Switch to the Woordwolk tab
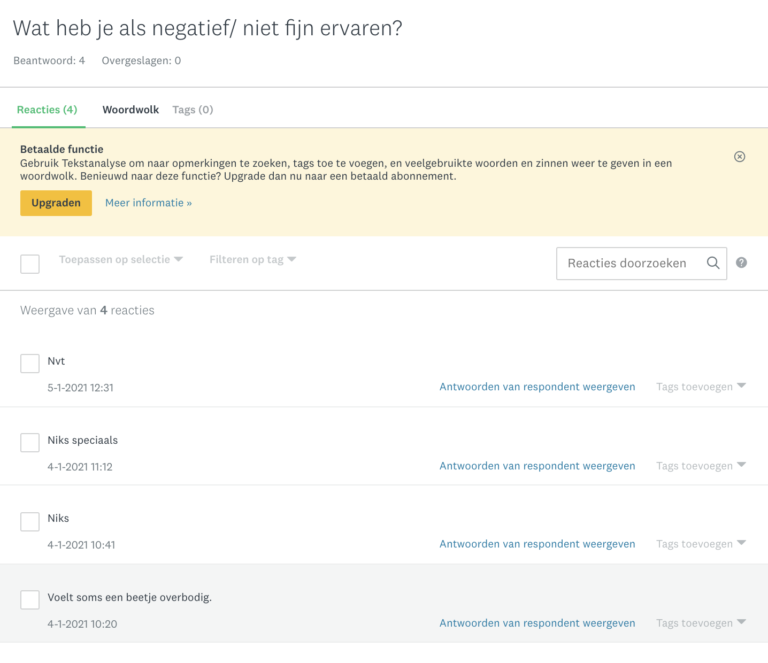 [130, 110]
